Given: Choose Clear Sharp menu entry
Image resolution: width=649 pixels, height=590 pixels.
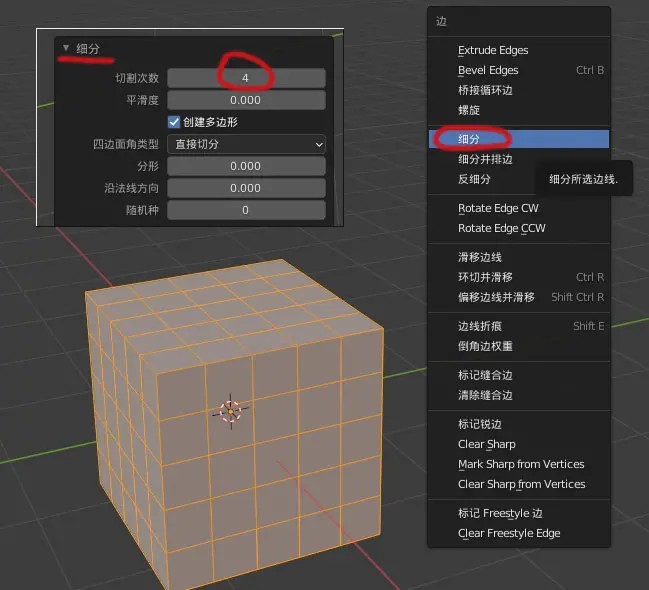Looking at the screenshot, I should click(519, 444).
